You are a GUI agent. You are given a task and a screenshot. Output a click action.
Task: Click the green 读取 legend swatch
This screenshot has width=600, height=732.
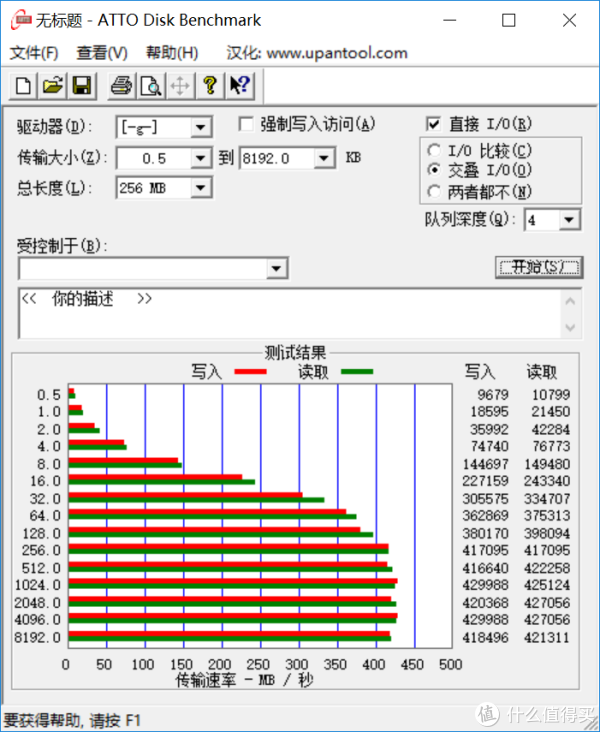tap(357, 372)
